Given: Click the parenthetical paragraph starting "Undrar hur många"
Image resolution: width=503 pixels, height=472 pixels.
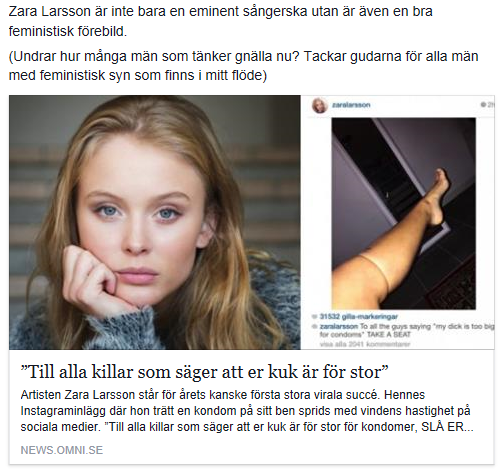Looking at the screenshot, I should [x=243, y=66].
